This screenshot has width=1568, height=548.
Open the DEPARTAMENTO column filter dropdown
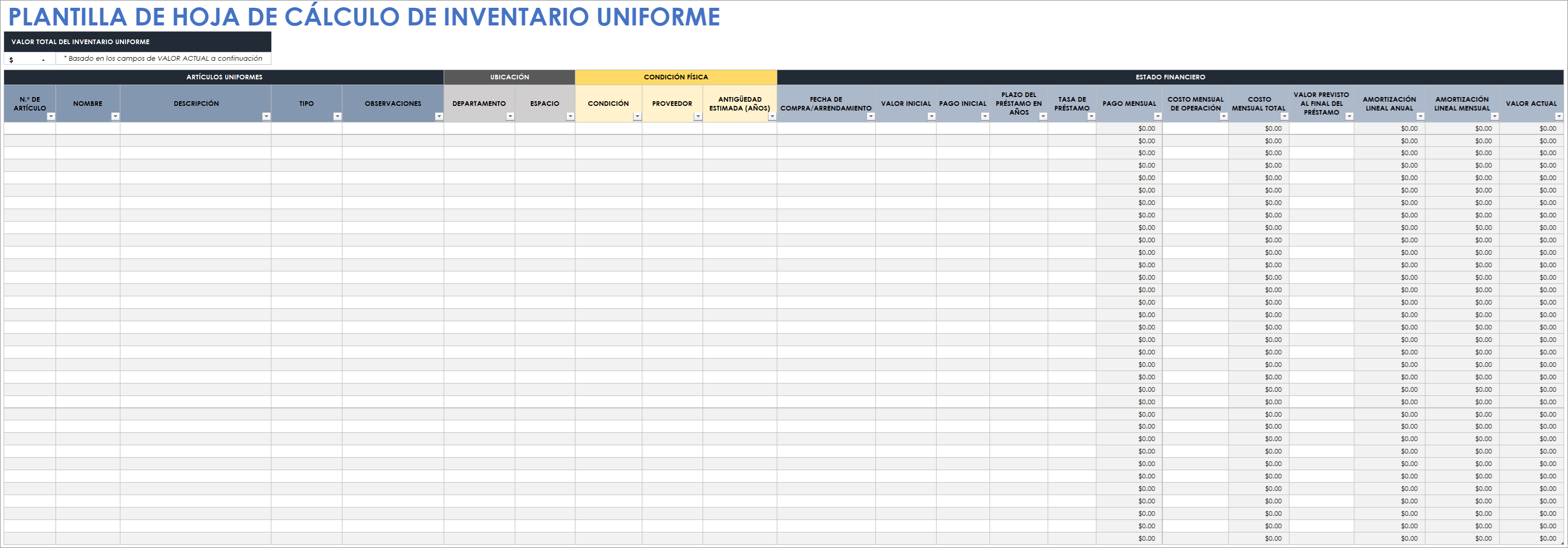click(x=510, y=116)
